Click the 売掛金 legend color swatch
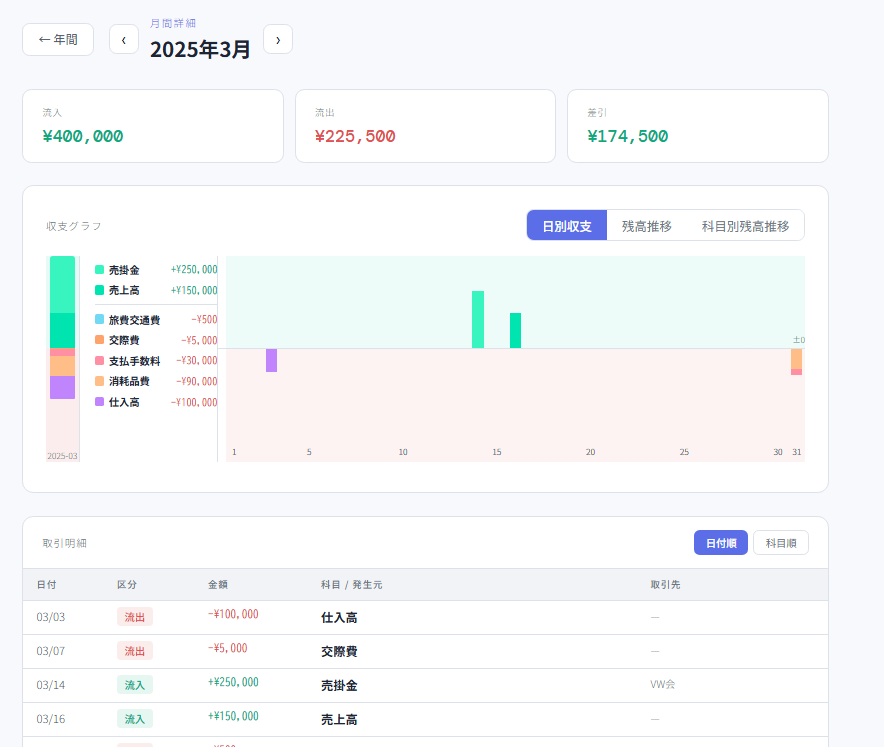 point(99,270)
